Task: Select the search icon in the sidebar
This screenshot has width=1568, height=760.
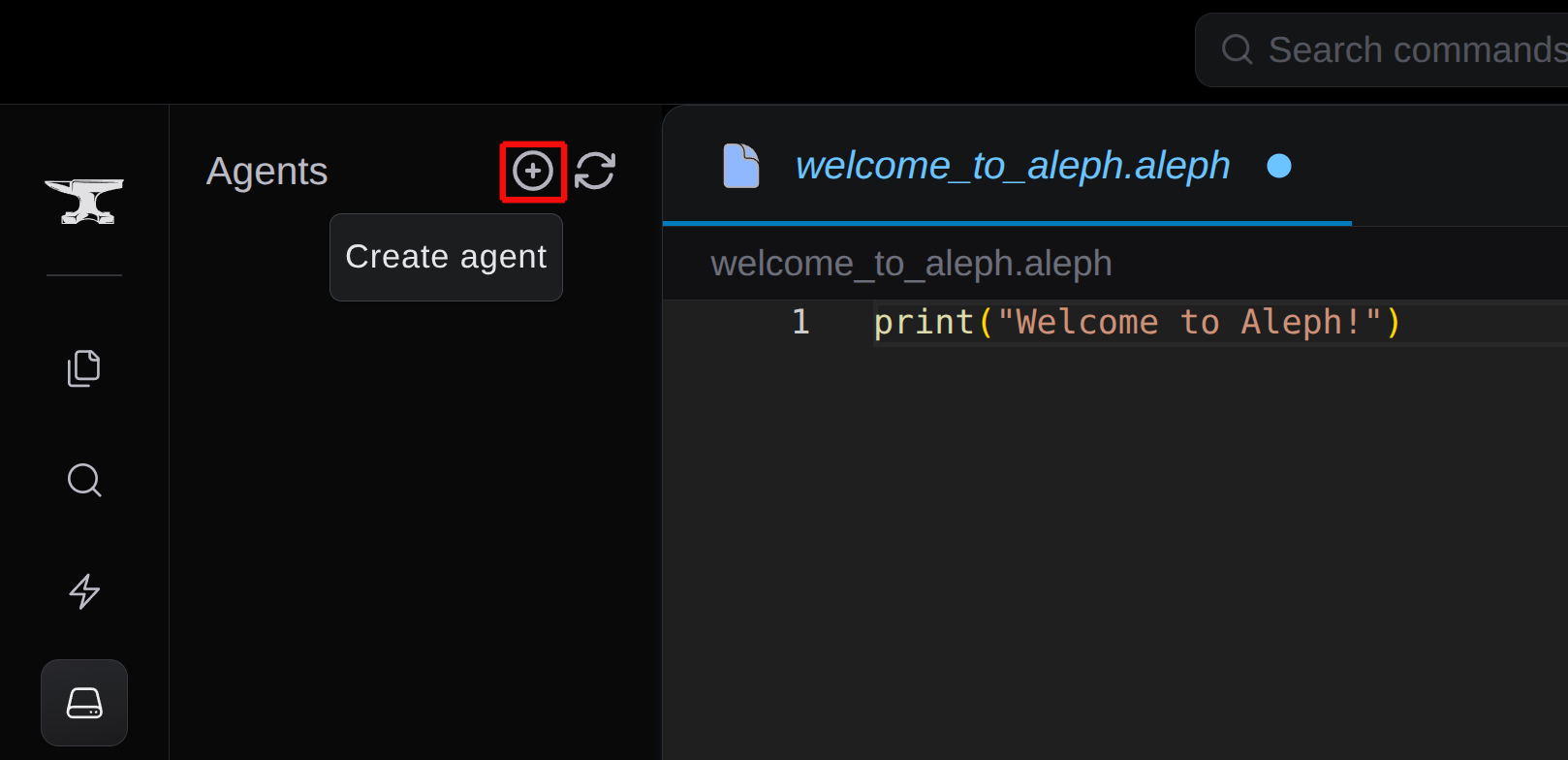Action: click(84, 480)
